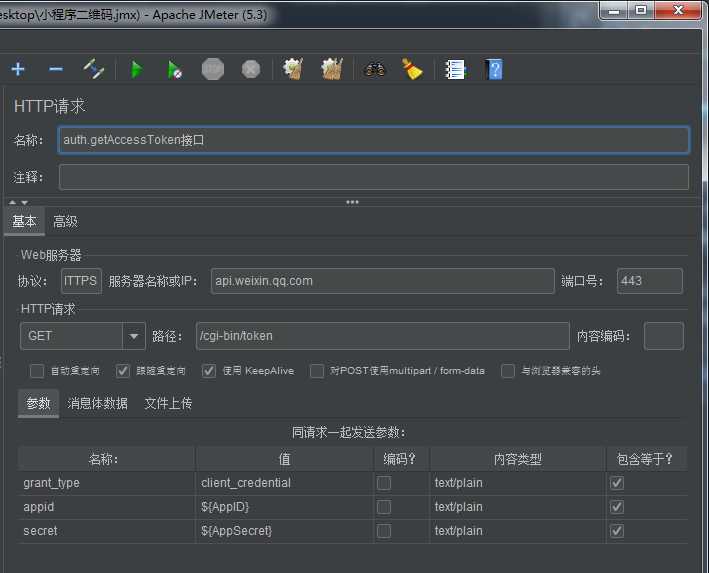Click the three-dot divider handle
709x573 pixels.
pyautogui.click(x=352, y=202)
